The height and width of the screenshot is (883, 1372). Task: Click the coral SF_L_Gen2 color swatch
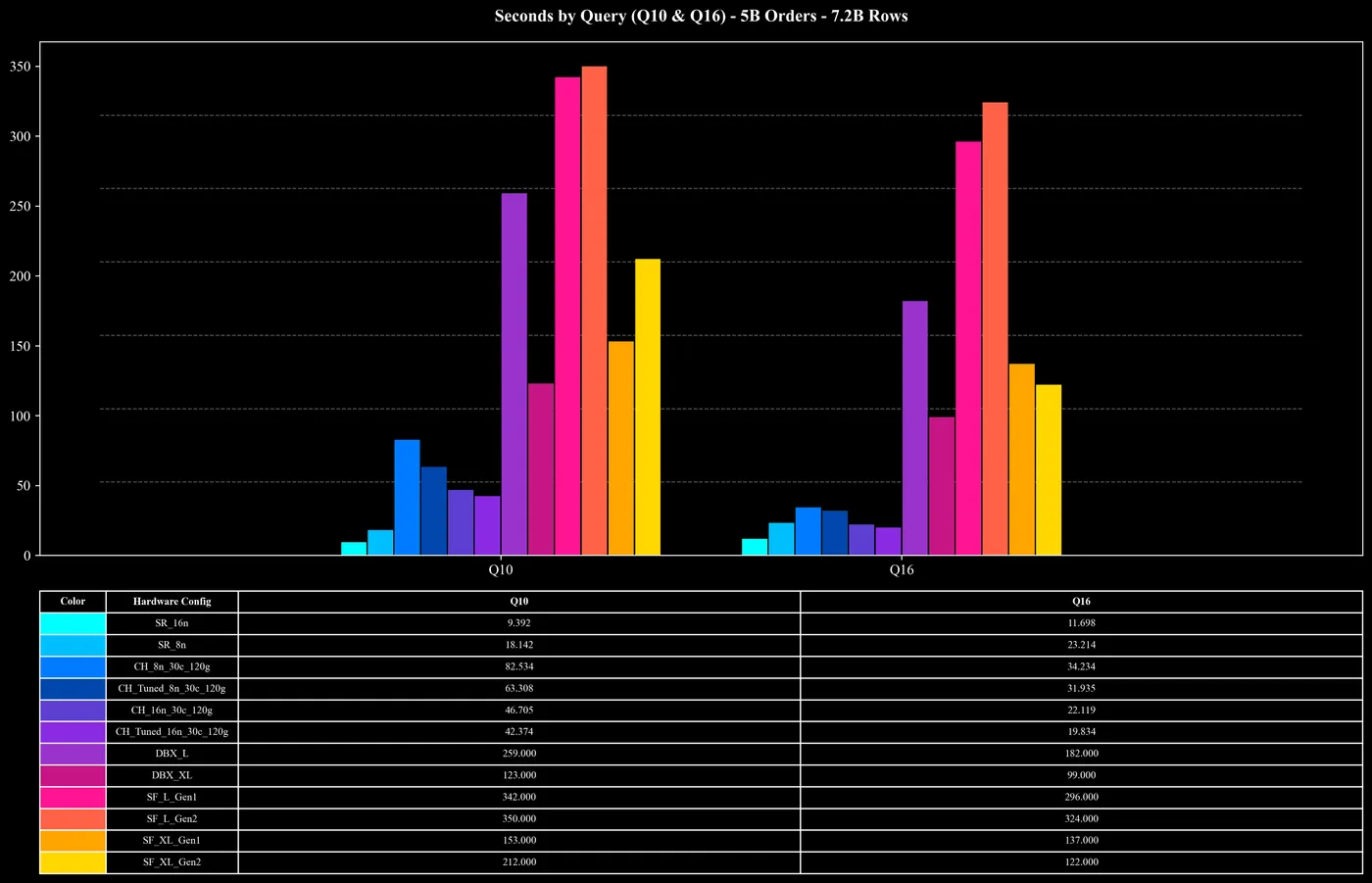[x=73, y=818]
